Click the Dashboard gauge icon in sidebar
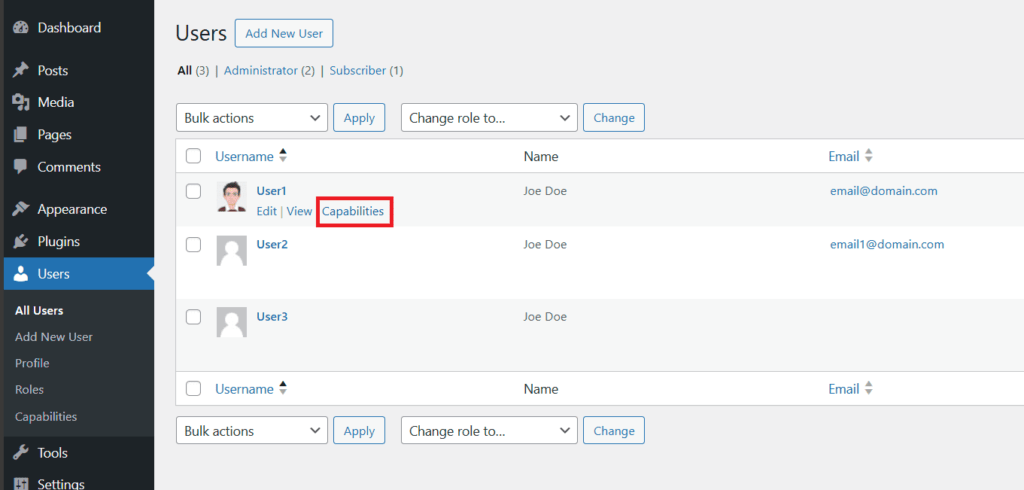The height and width of the screenshot is (490, 1024). (20, 28)
